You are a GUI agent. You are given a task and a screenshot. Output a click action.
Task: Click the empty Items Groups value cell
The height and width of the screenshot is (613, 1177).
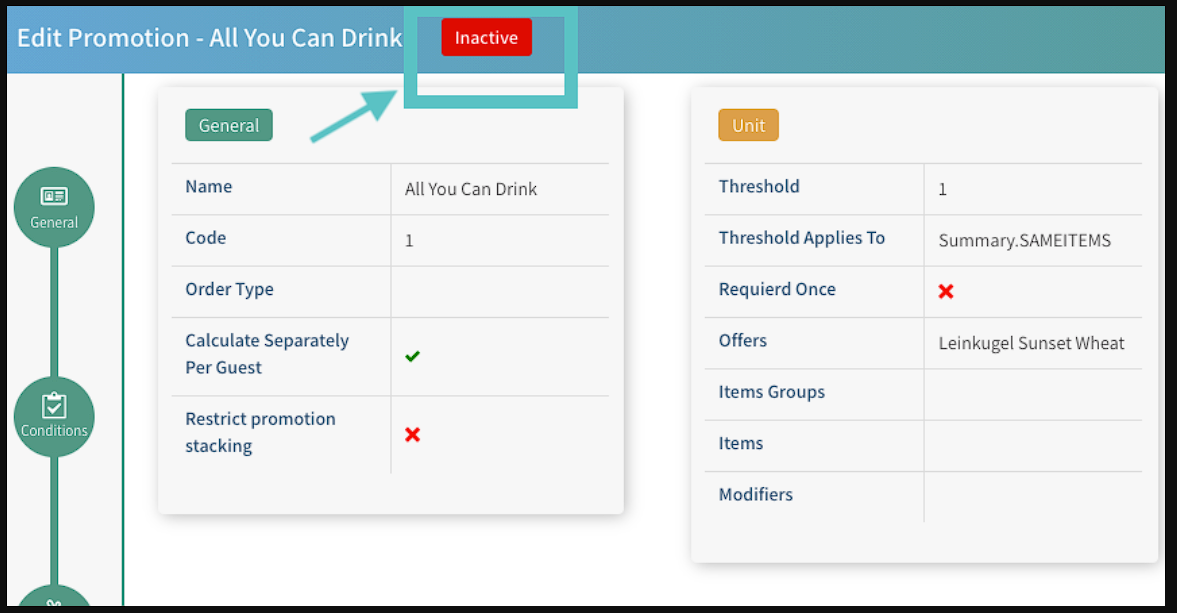[1032, 394]
